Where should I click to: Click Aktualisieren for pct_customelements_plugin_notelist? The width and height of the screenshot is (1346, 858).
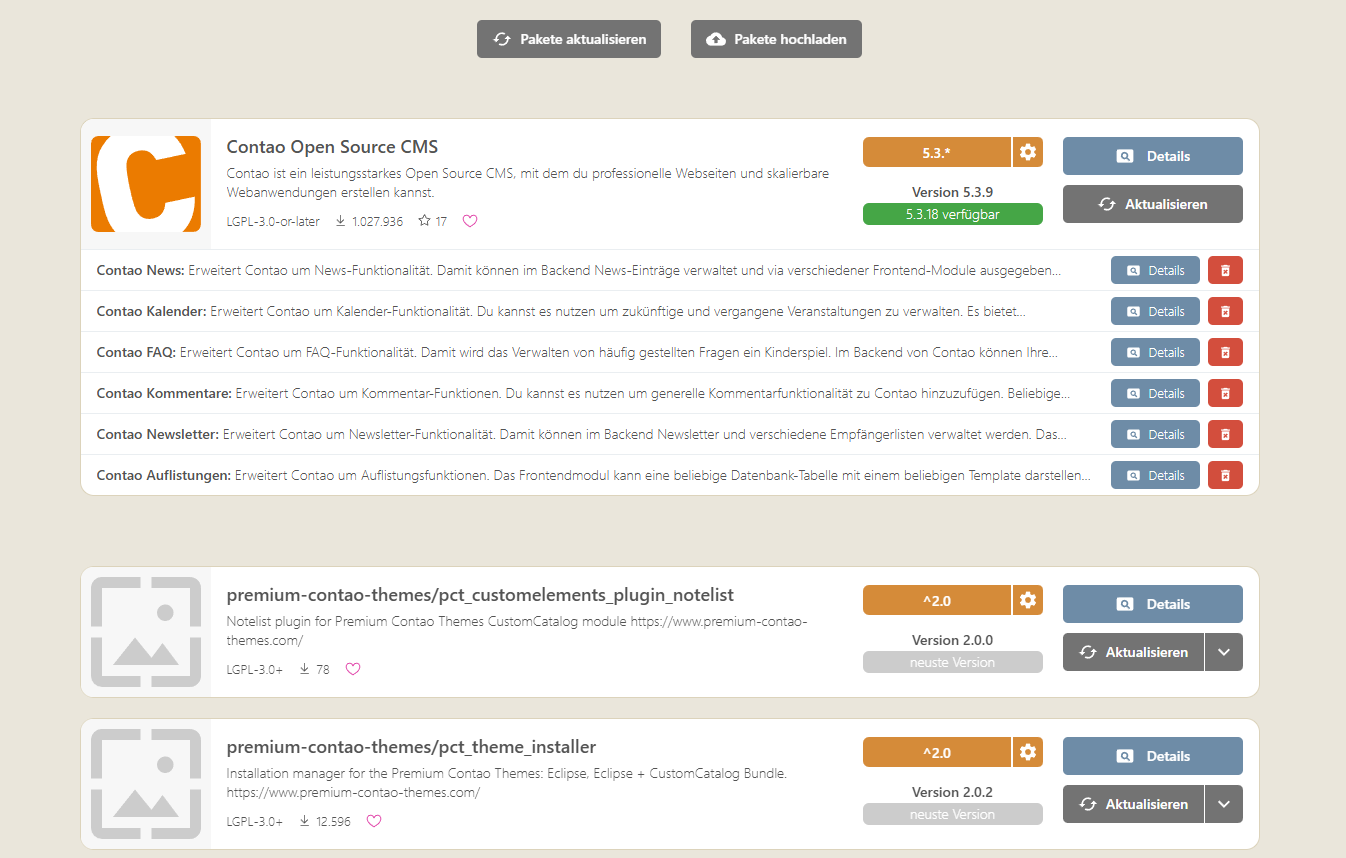[x=1133, y=652]
